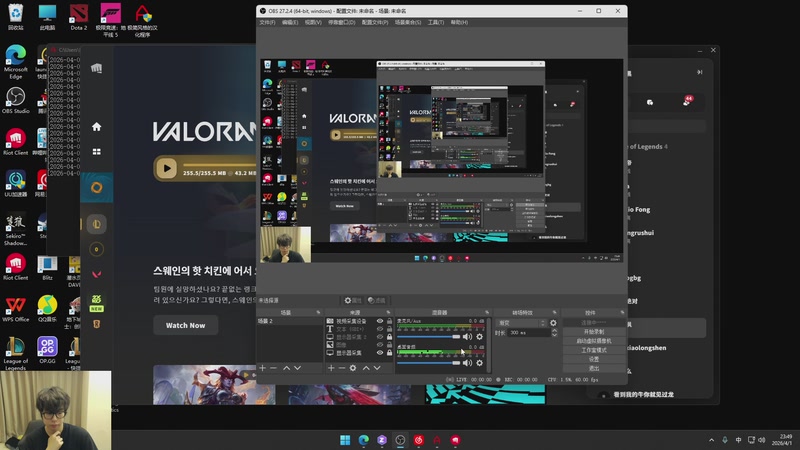Open the 文件(F) menu in OBS
The height and width of the screenshot is (450, 800).
267,22
